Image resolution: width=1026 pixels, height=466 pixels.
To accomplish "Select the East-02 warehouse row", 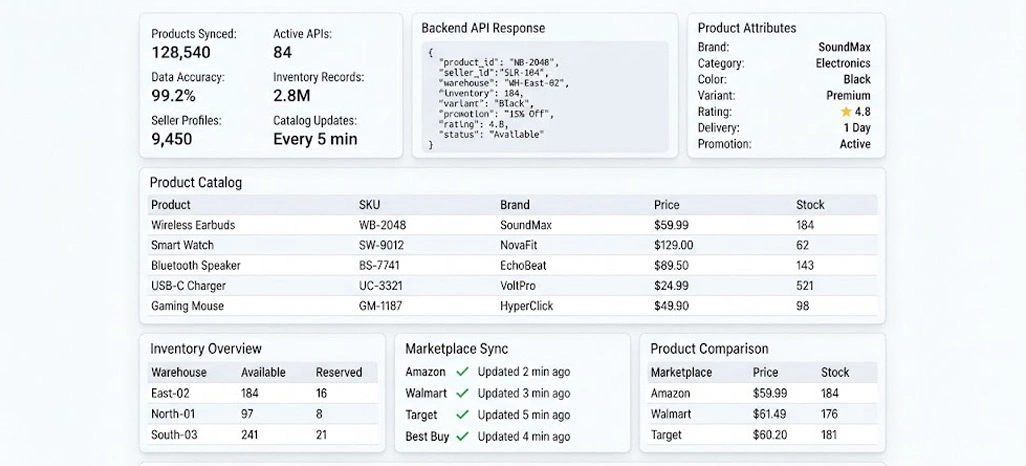I will (x=262, y=393).
